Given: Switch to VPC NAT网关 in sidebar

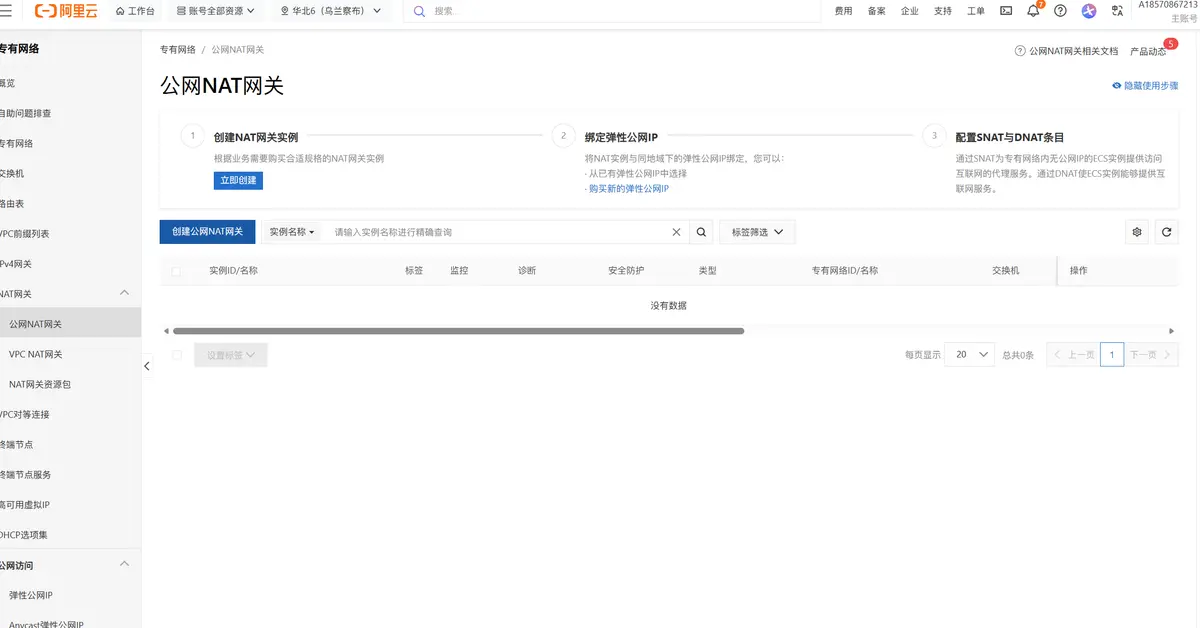Looking at the screenshot, I should point(38,353).
